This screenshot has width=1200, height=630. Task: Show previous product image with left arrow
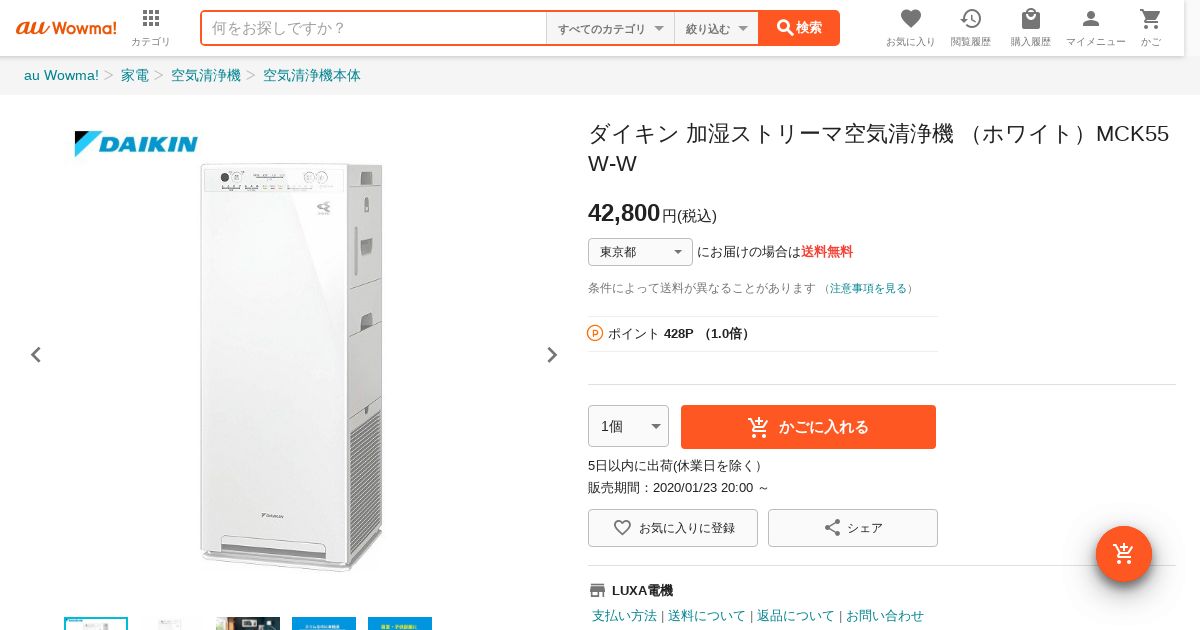(36, 355)
